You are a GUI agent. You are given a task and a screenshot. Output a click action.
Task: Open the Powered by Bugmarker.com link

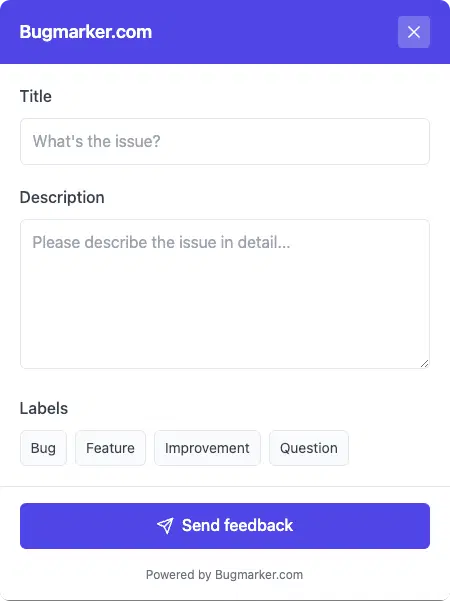[x=225, y=575]
